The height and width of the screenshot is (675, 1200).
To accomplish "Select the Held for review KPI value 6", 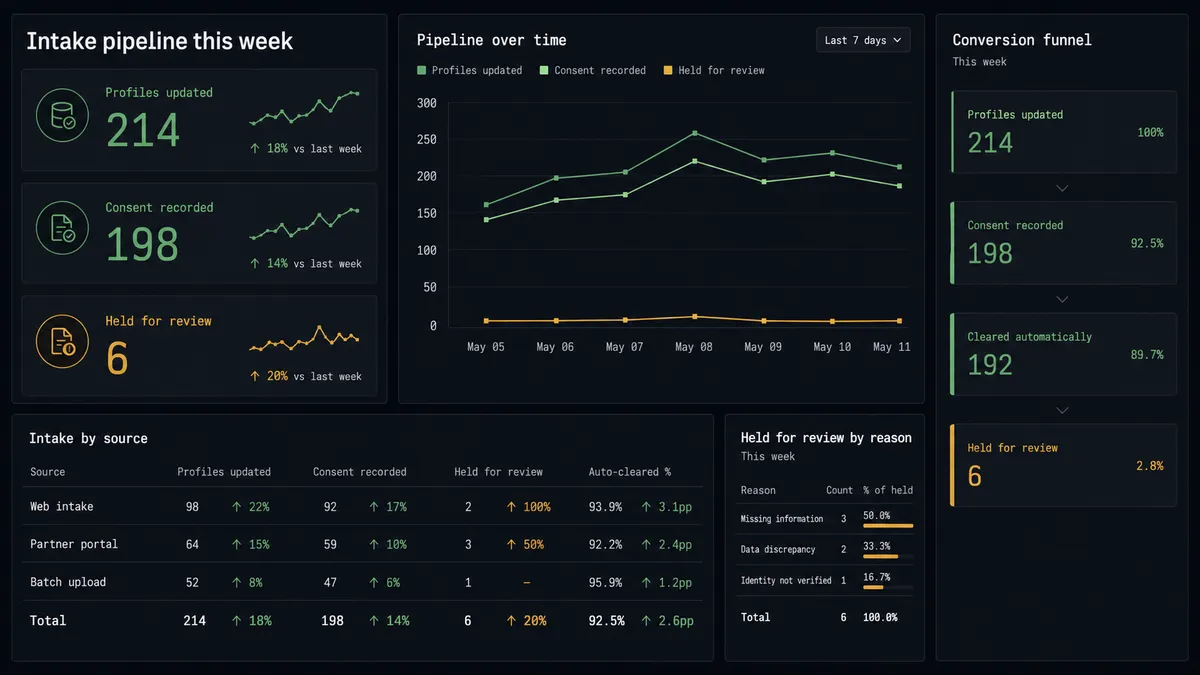I will tap(117, 358).
